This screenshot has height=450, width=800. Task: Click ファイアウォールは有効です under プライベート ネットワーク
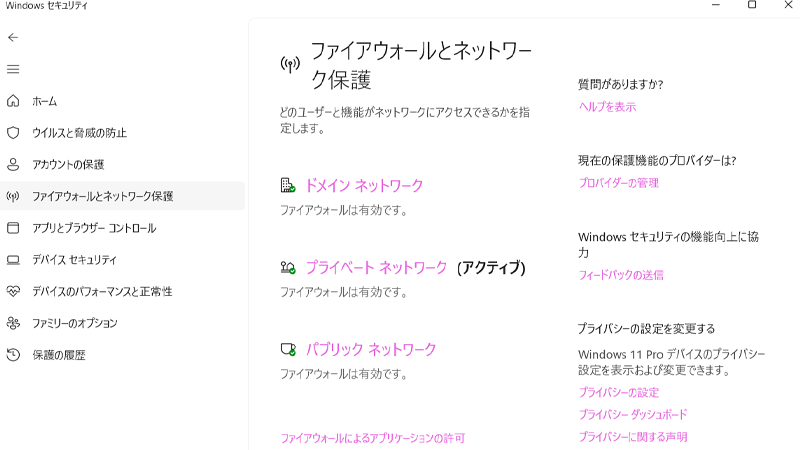coord(343,292)
